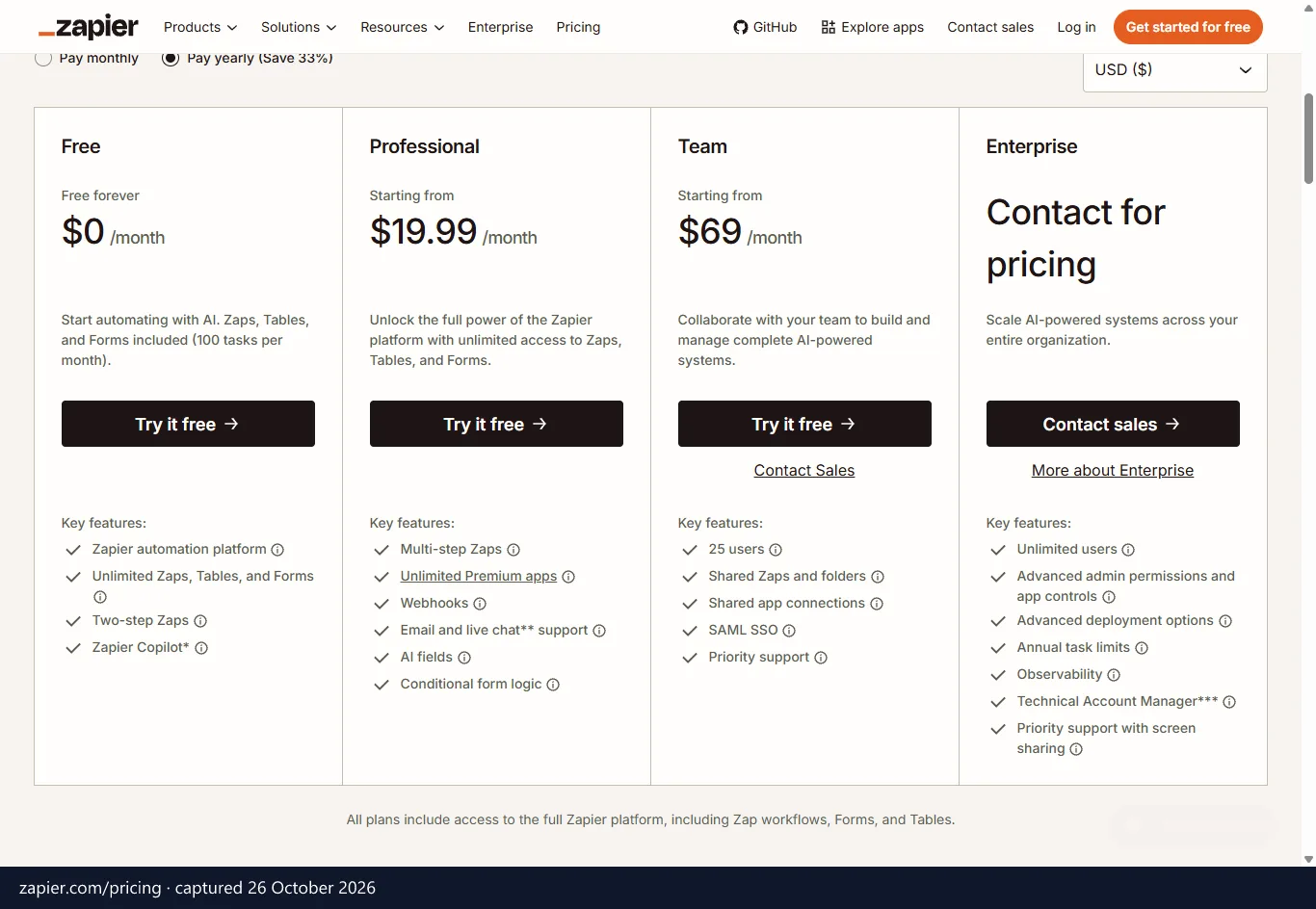Screen dimensions: 1316x909
Task: Open the Unlimited Premium apps link
Action: 479,576
